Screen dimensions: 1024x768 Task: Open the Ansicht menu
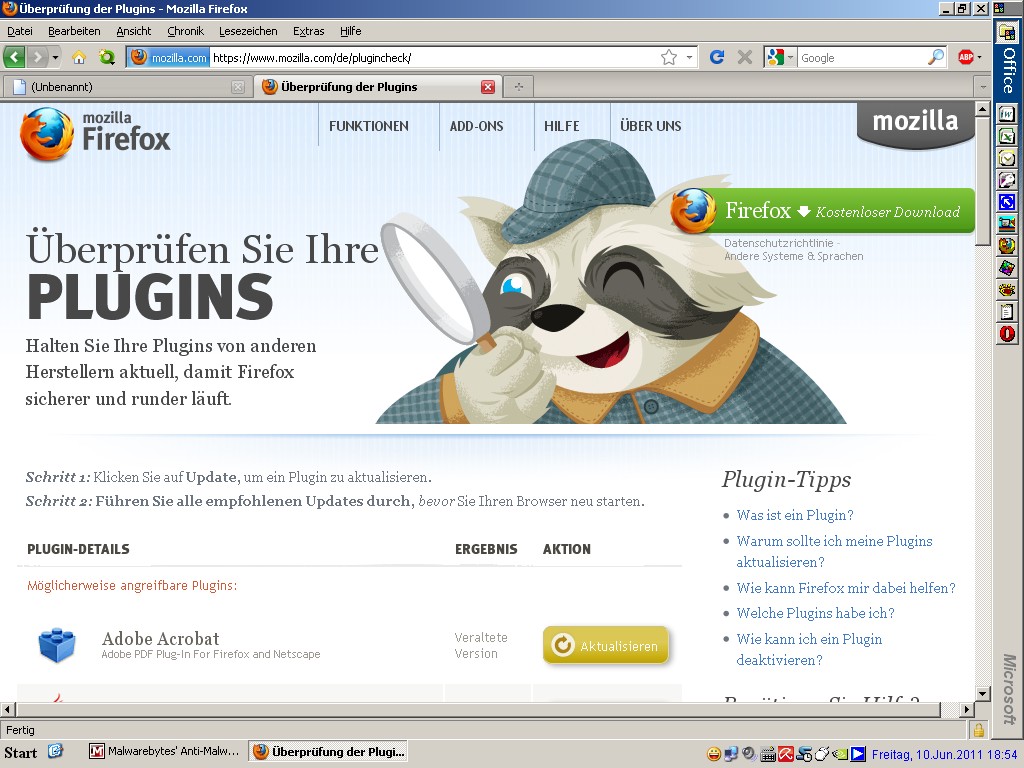click(133, 31)
